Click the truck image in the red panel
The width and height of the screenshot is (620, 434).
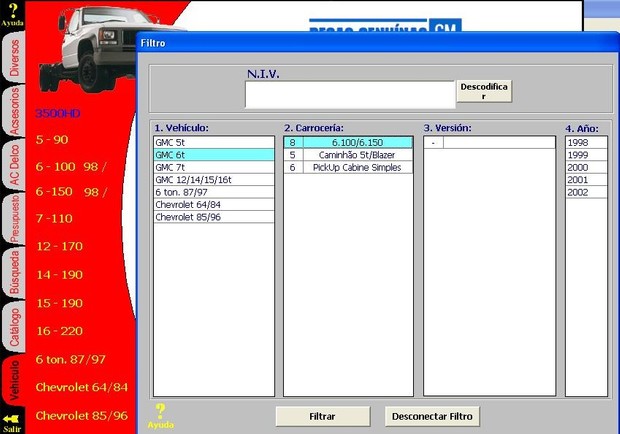[99, 47]
